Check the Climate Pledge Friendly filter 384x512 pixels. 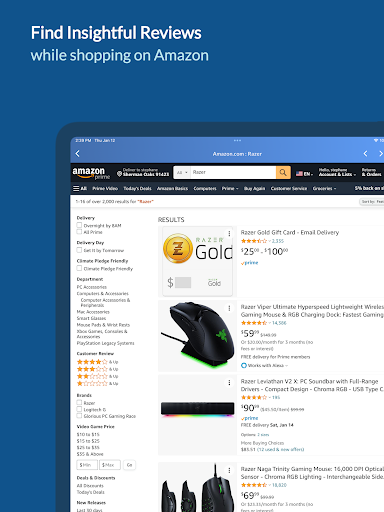pos(79,268)
